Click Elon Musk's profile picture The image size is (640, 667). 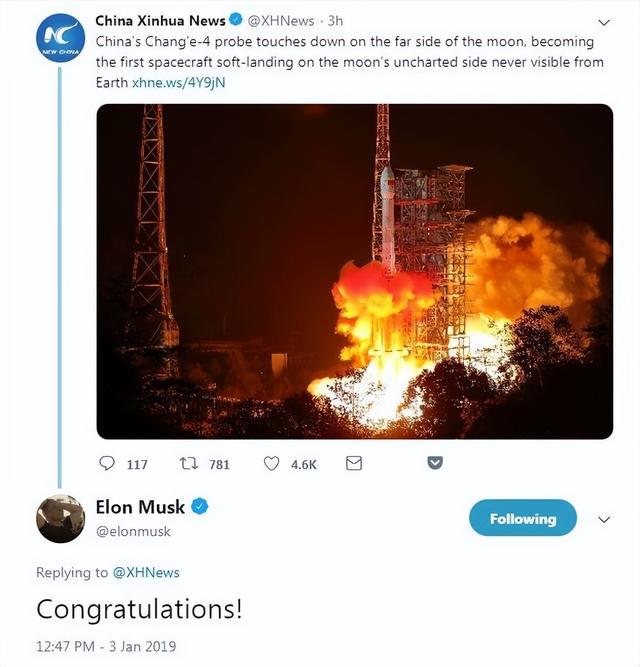[60, 519]
